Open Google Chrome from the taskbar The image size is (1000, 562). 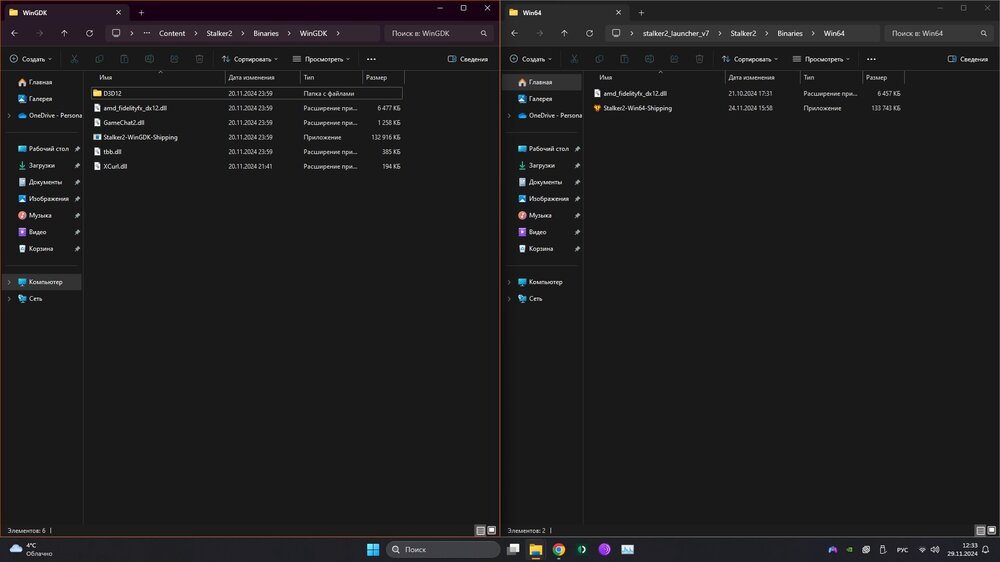pos(559,549)
